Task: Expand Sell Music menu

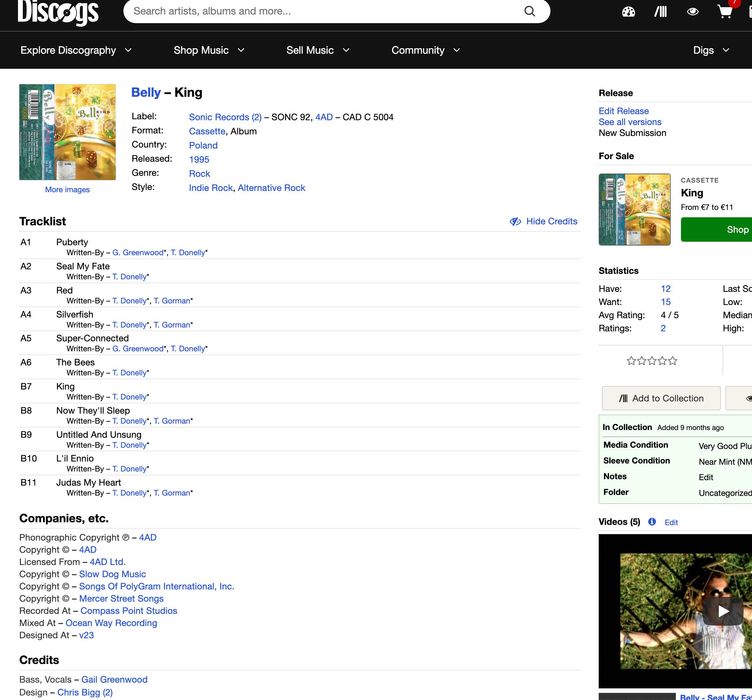Action: 318,50
